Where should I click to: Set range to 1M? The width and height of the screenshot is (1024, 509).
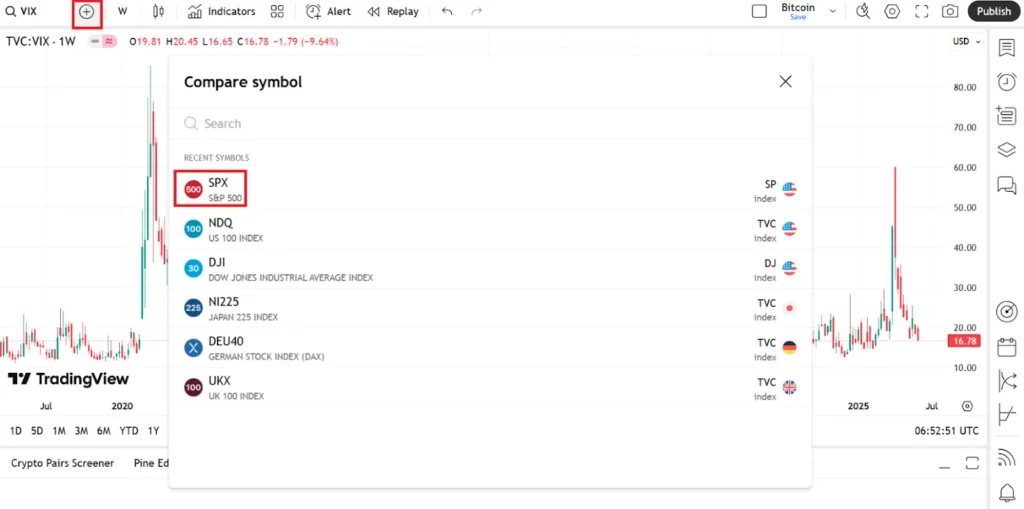59,431
